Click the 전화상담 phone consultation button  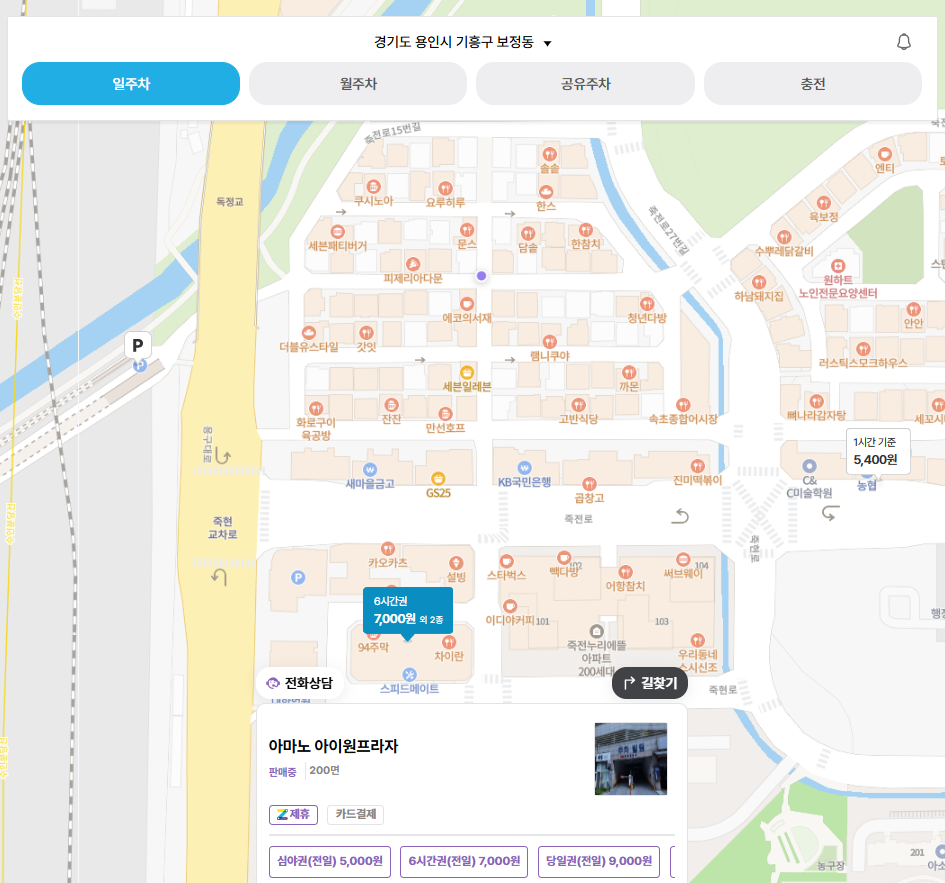(300, 683)
